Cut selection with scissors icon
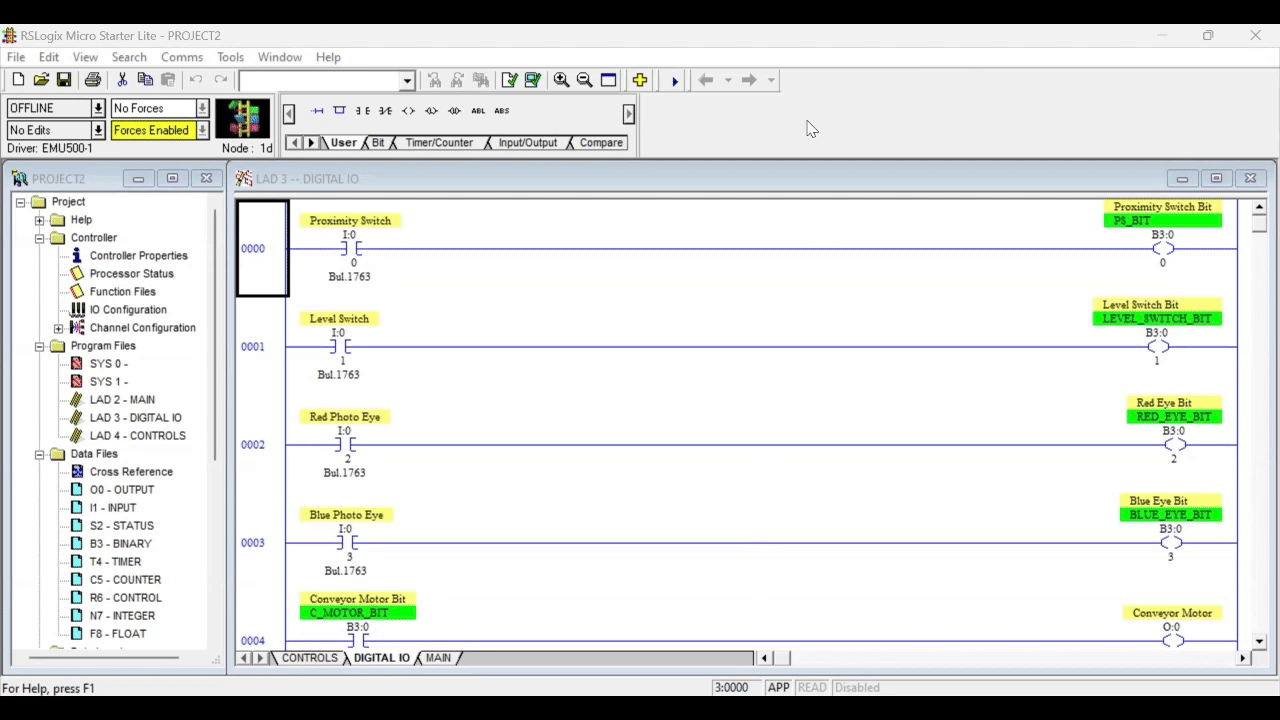Image resolution: width=1280 pixels, height=720 pixels. coord(122,80)
